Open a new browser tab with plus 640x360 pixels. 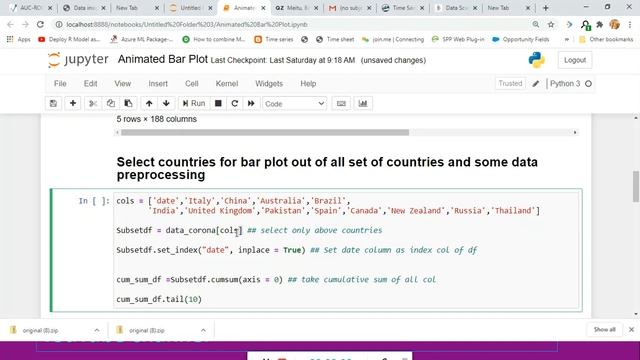tap(545, 8)
